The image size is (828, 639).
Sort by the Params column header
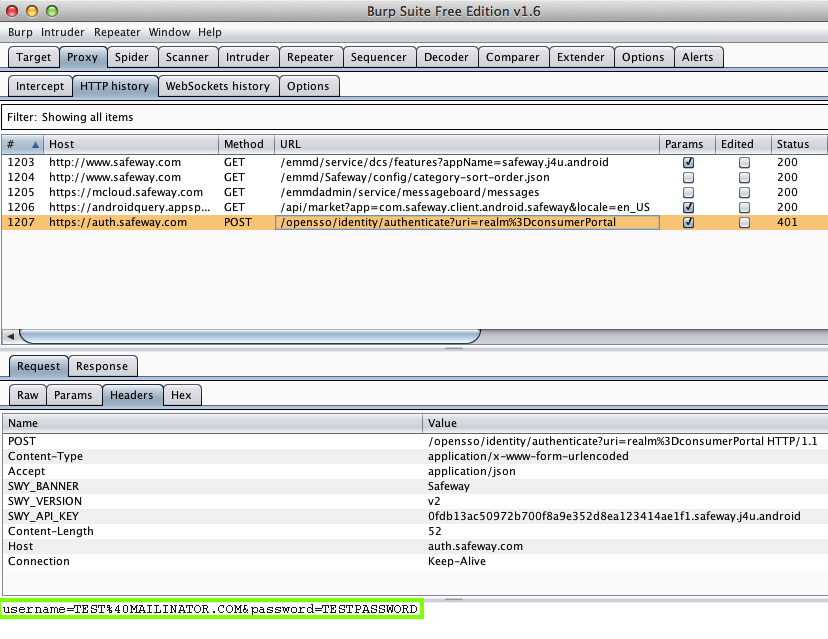[x=687, y=144]
